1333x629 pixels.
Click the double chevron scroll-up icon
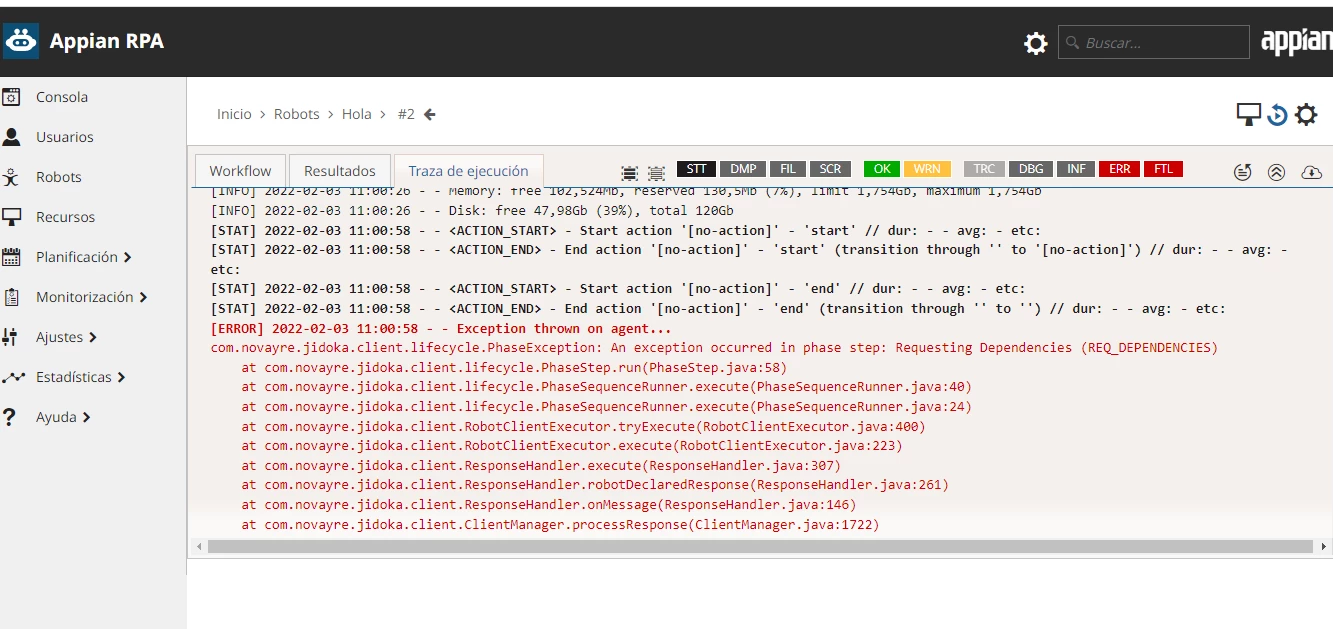click(x=1276, y=172)
